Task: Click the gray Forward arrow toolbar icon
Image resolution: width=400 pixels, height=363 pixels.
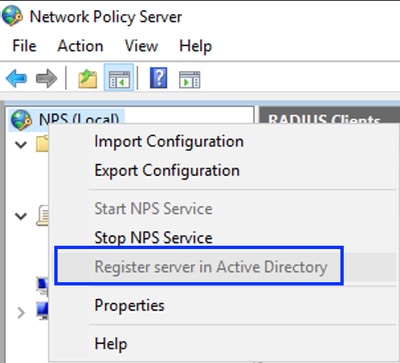Action: point(46,78)
